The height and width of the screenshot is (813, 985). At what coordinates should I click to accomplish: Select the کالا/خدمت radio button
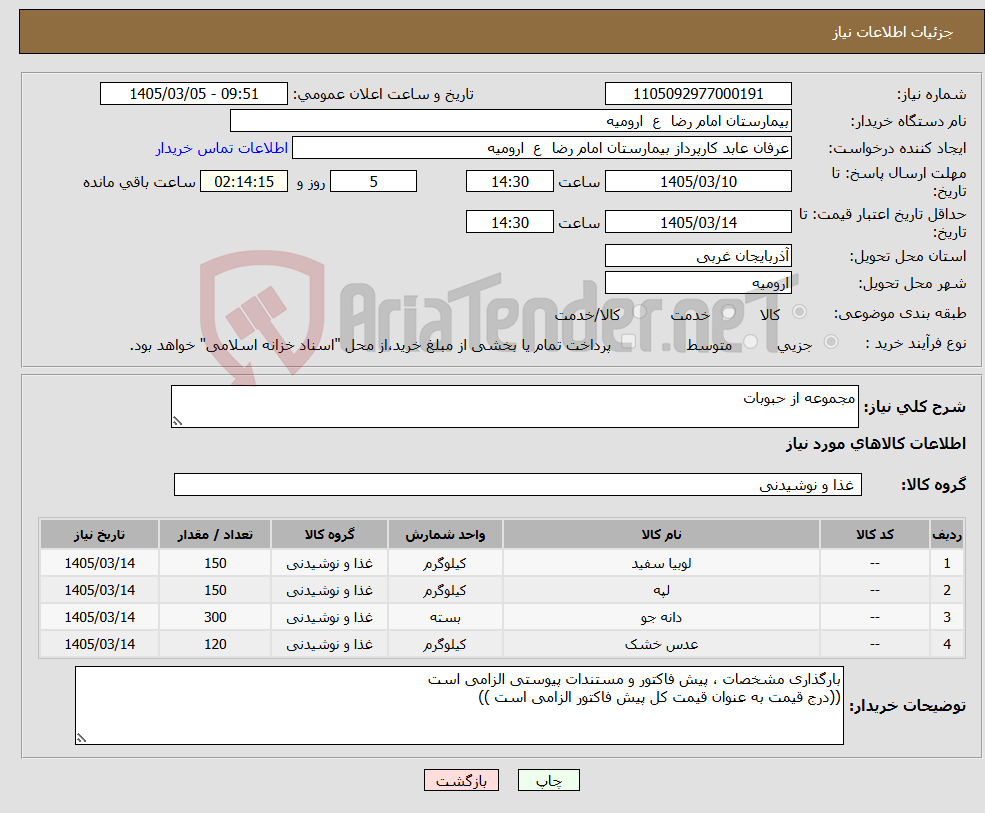point(639,312)
